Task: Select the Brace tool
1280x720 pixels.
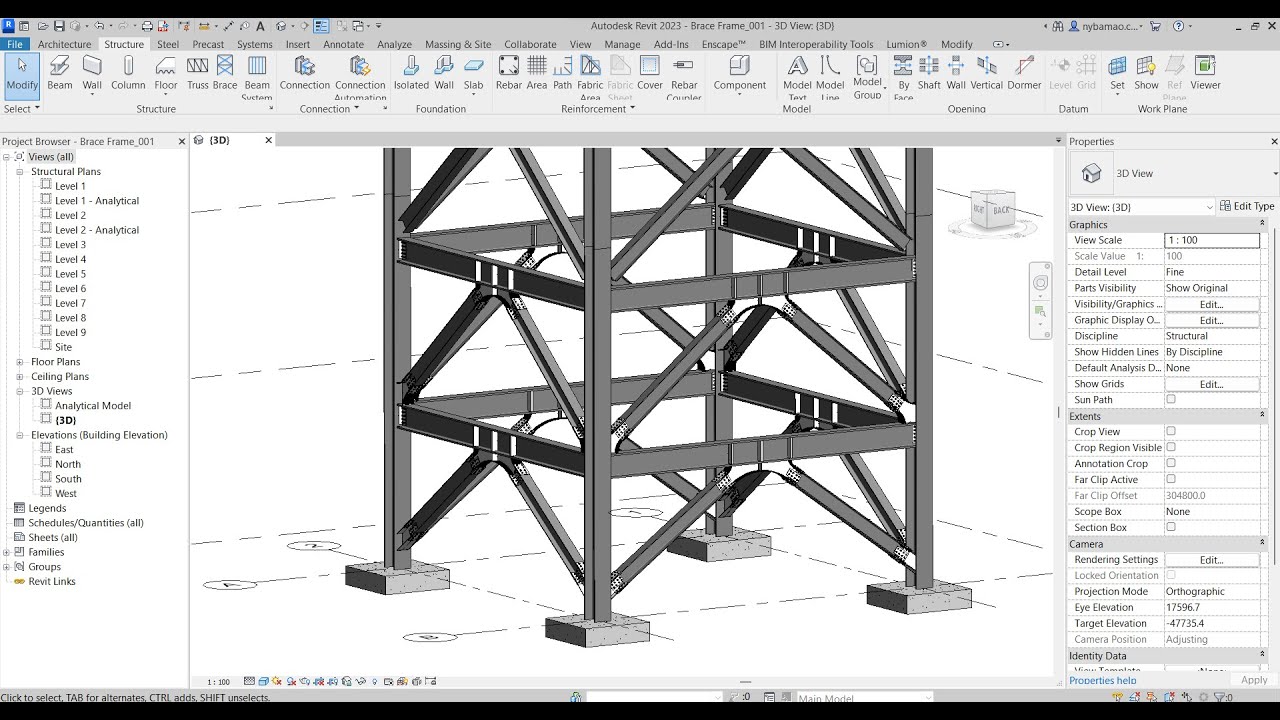Action: (x=225, y=74)
